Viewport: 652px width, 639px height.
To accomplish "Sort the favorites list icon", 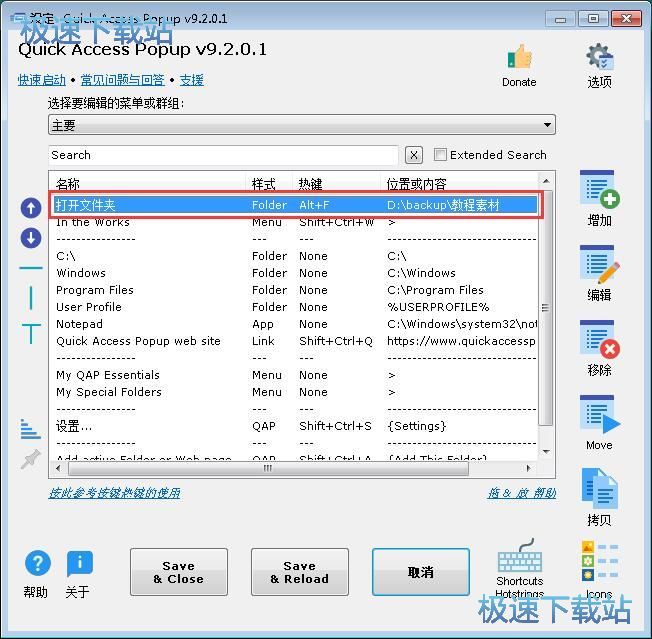I will [x=31, y=429].
